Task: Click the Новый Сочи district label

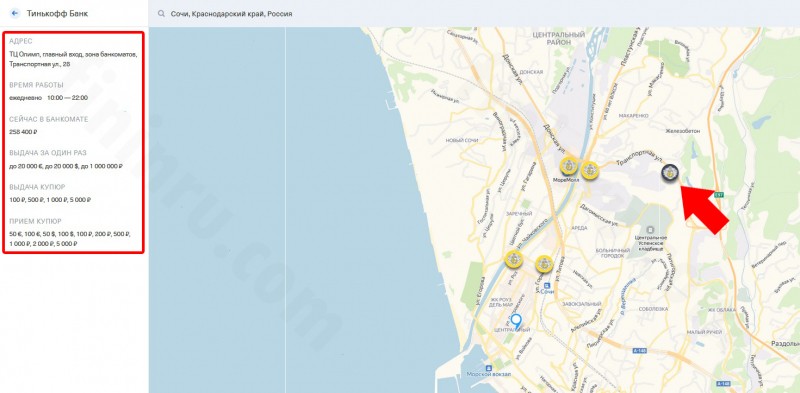Action: 461,140
